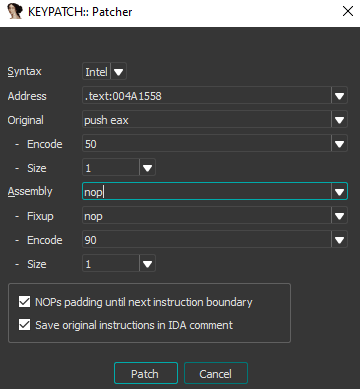Click the Address label
Screen dimensions: 360x389
pos(27,96)
